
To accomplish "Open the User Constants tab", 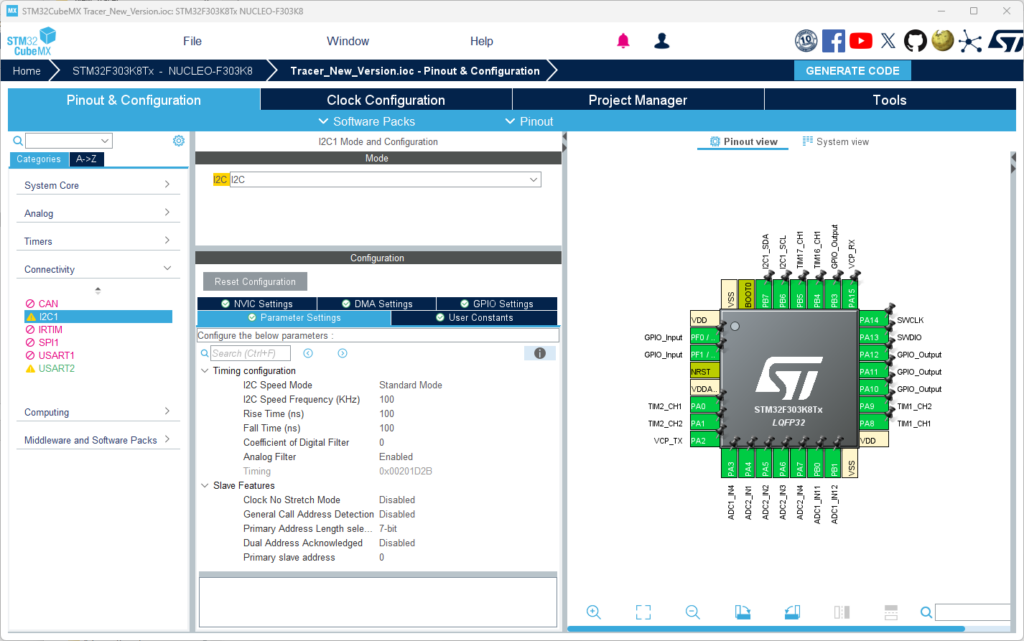I will (474, 318).
